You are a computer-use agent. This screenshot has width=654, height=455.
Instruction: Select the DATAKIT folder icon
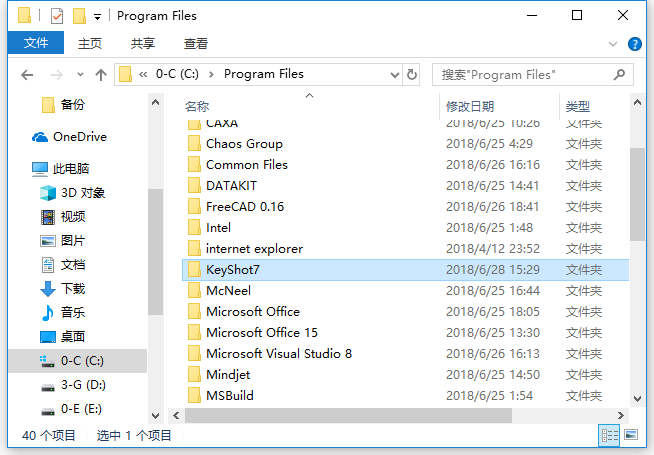[194, 186]
